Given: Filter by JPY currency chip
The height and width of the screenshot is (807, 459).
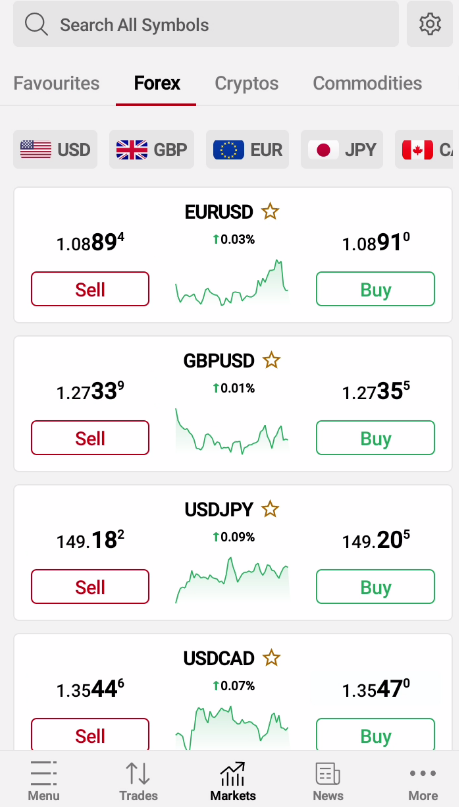Looking at the screenshot, I should tap(342, 150).
